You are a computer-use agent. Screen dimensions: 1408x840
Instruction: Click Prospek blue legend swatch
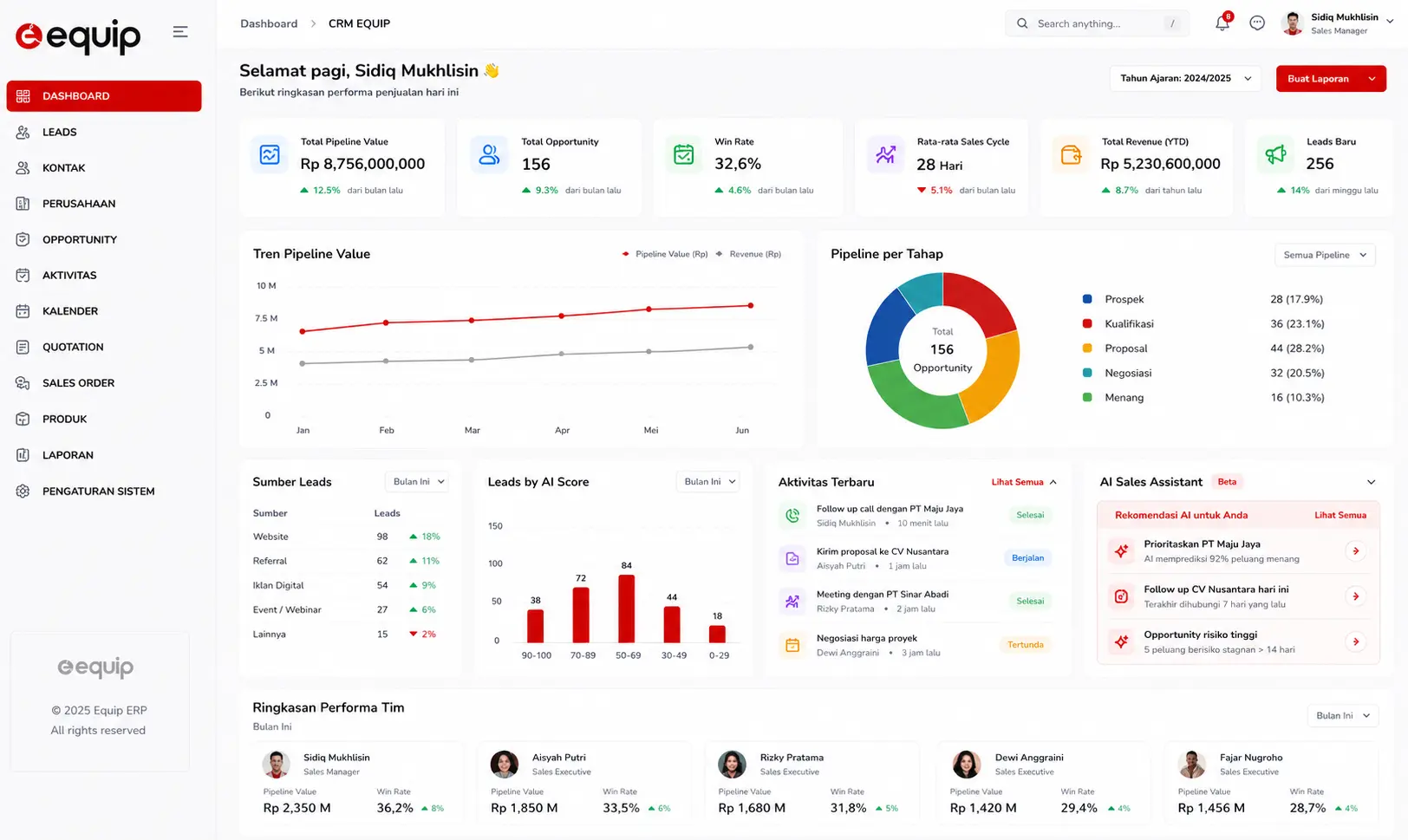coord(1087,299)
